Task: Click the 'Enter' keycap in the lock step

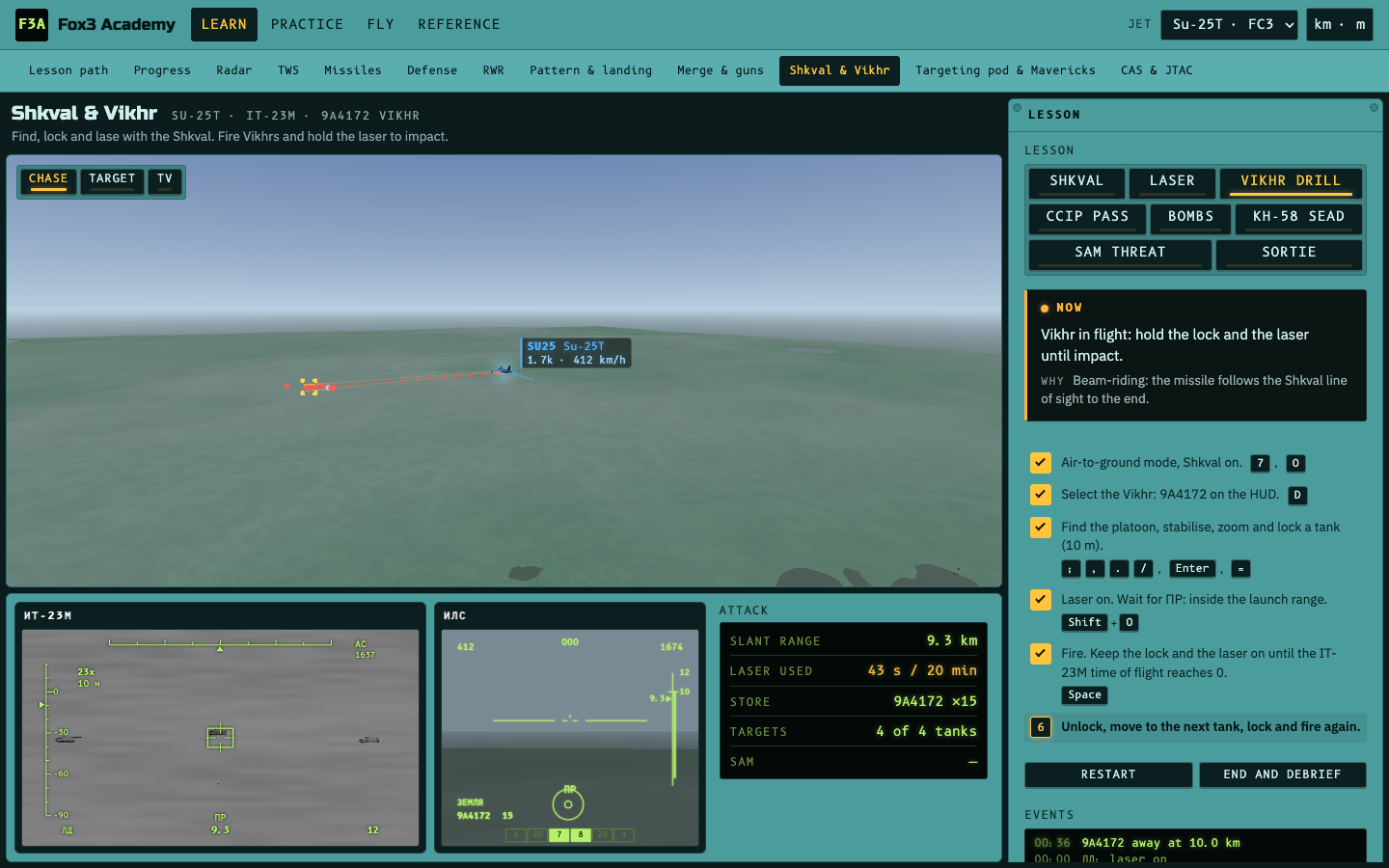Action: tap(1192, 569)
